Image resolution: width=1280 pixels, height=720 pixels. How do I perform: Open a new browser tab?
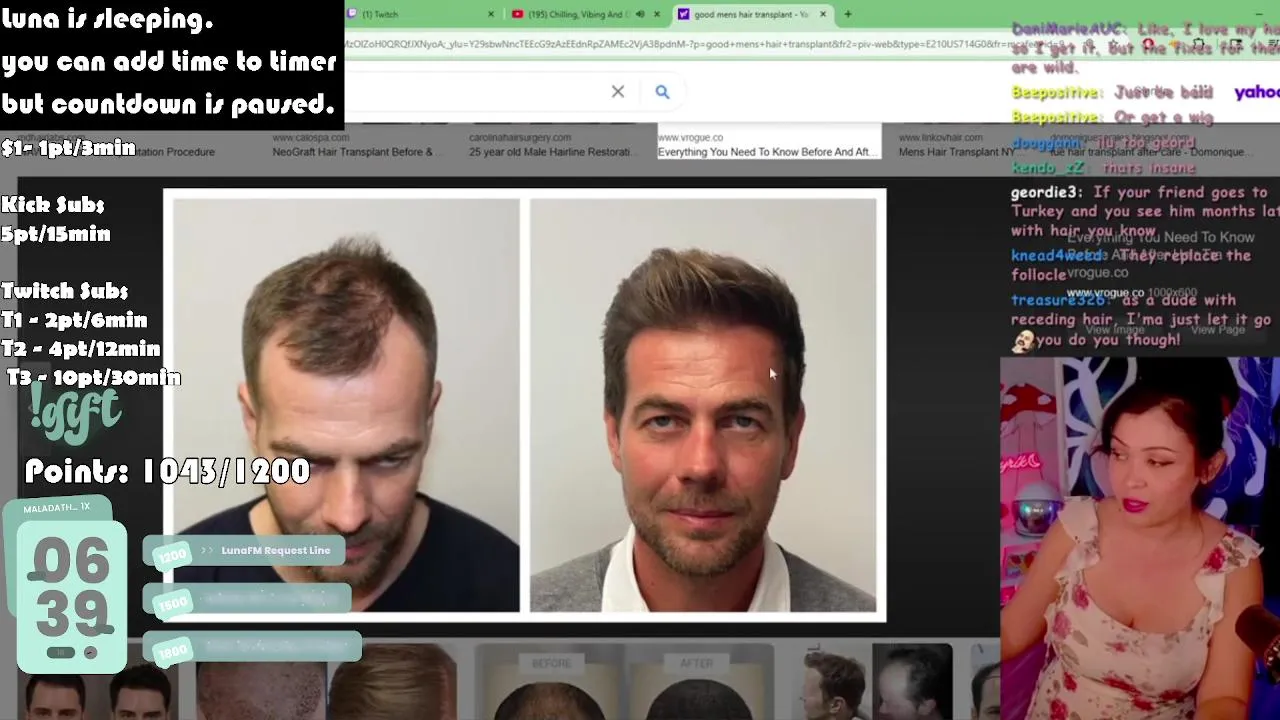point(848,14)
